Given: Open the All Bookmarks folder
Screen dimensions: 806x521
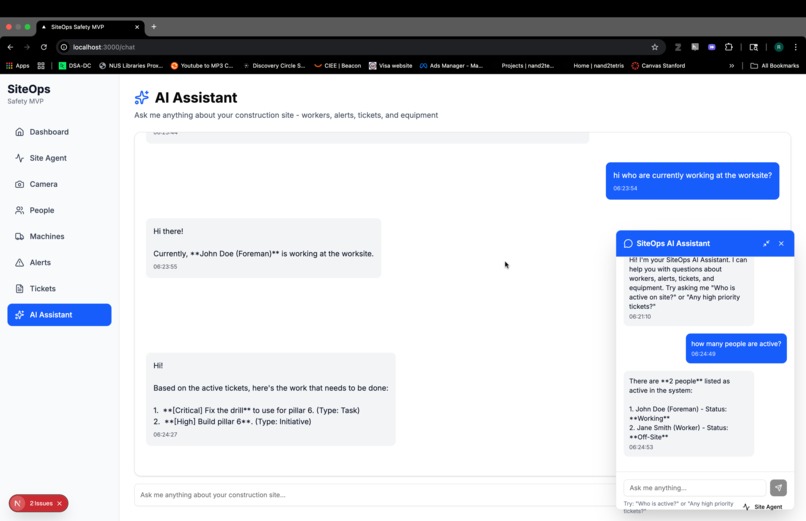Looking at the screenshot, I should pyautogui.click(x=775, y=66).
